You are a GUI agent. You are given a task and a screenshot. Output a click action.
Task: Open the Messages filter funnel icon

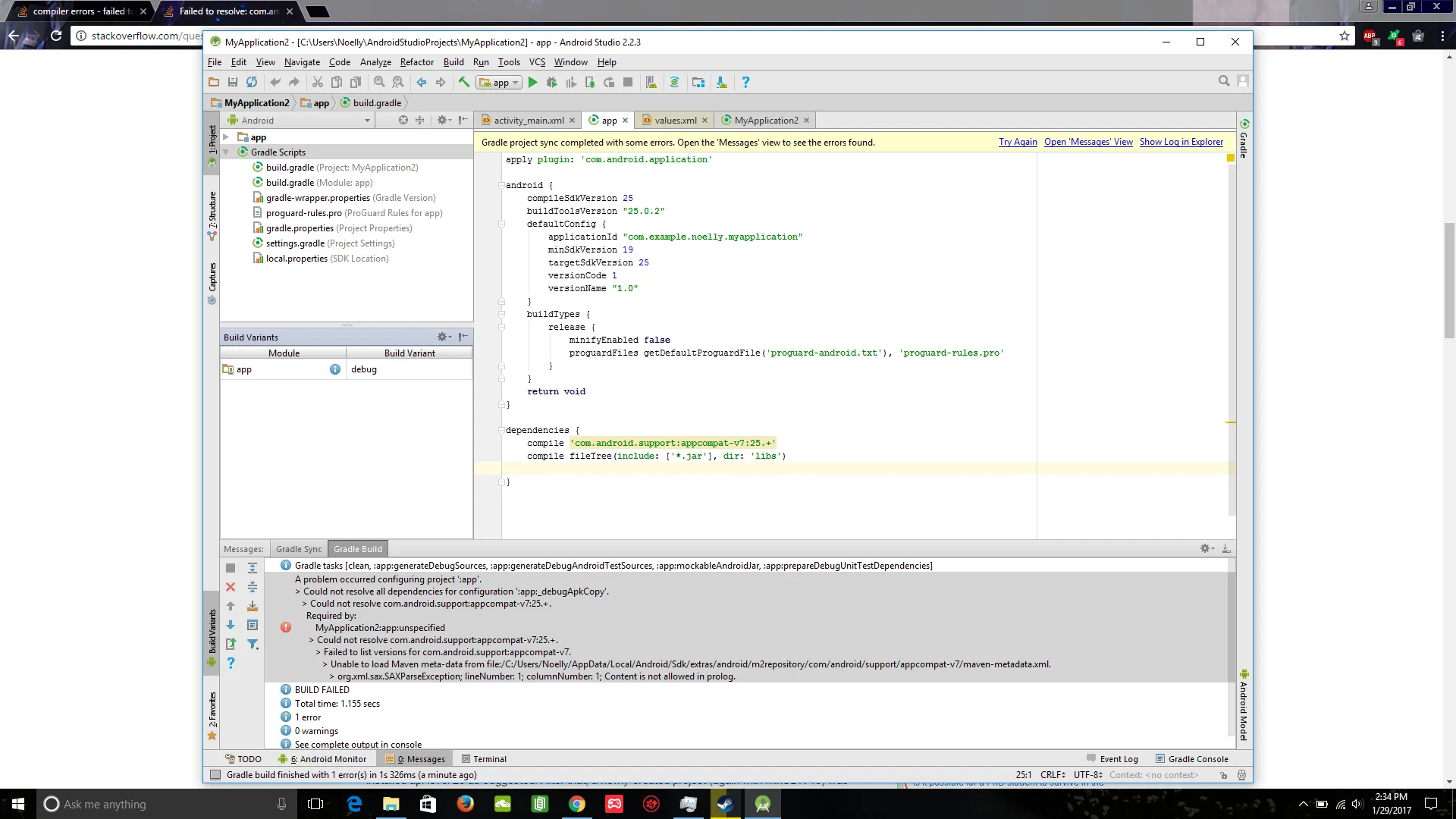point(253,645)
